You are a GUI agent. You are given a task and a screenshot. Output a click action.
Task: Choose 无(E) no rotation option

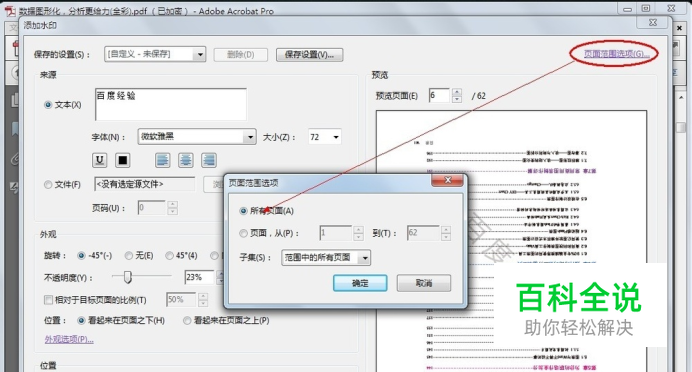coord(128,256)
